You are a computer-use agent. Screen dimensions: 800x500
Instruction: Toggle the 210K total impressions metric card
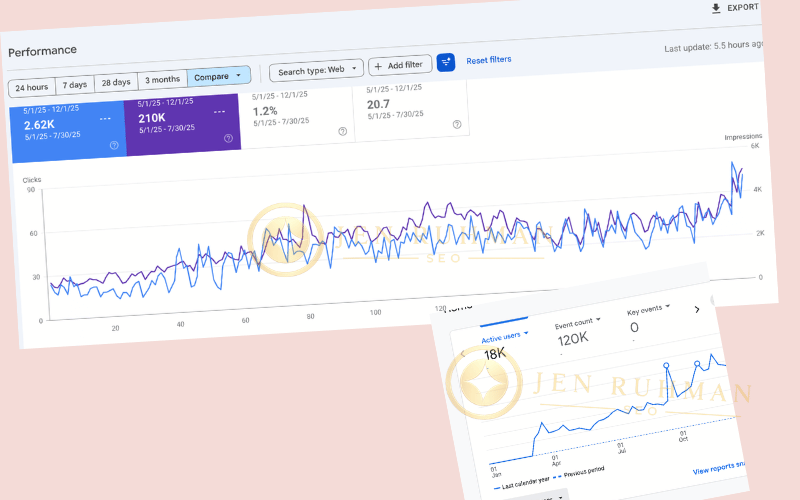[182, 124]
